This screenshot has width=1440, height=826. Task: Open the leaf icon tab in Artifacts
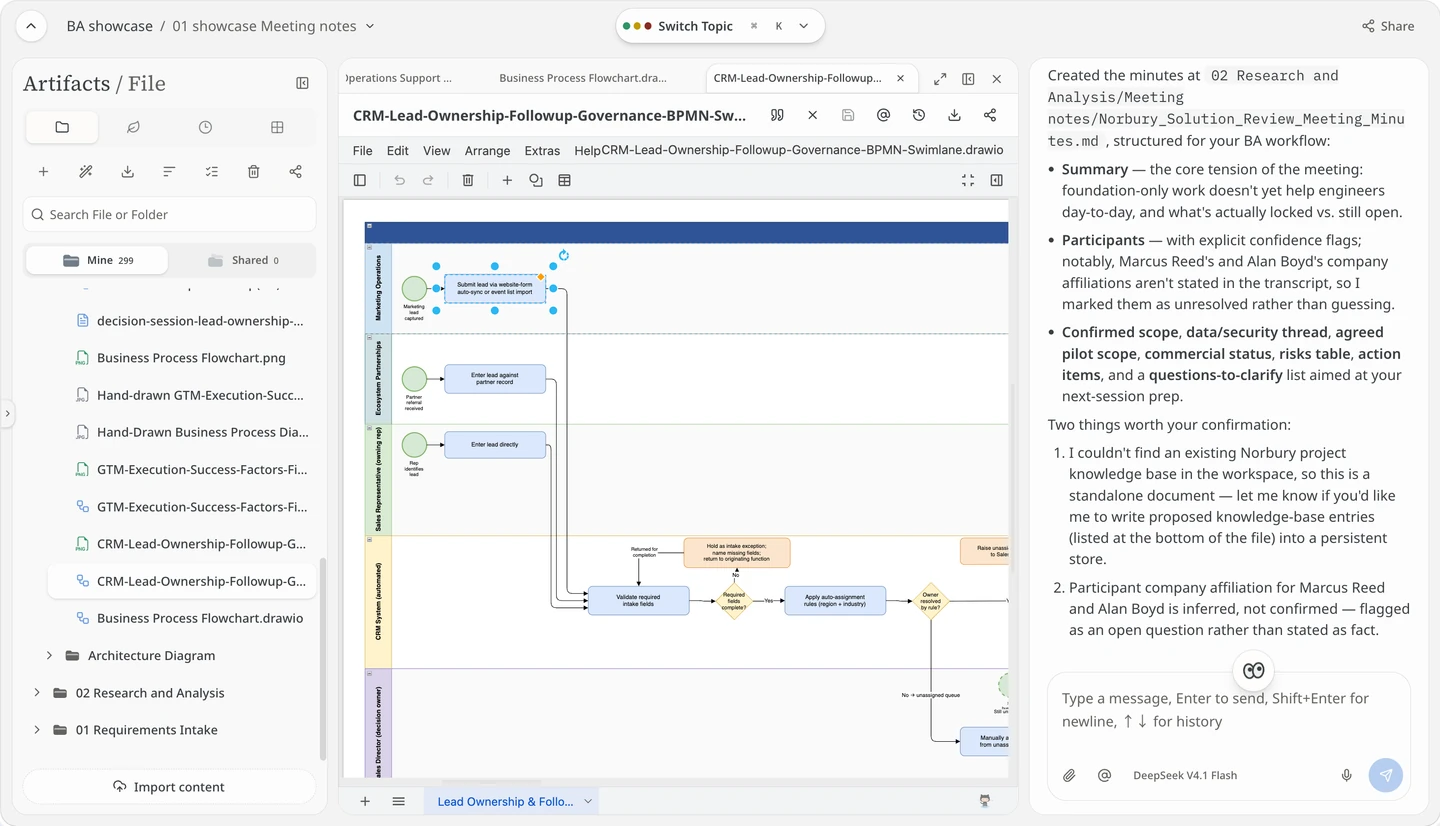coord(133,127)
